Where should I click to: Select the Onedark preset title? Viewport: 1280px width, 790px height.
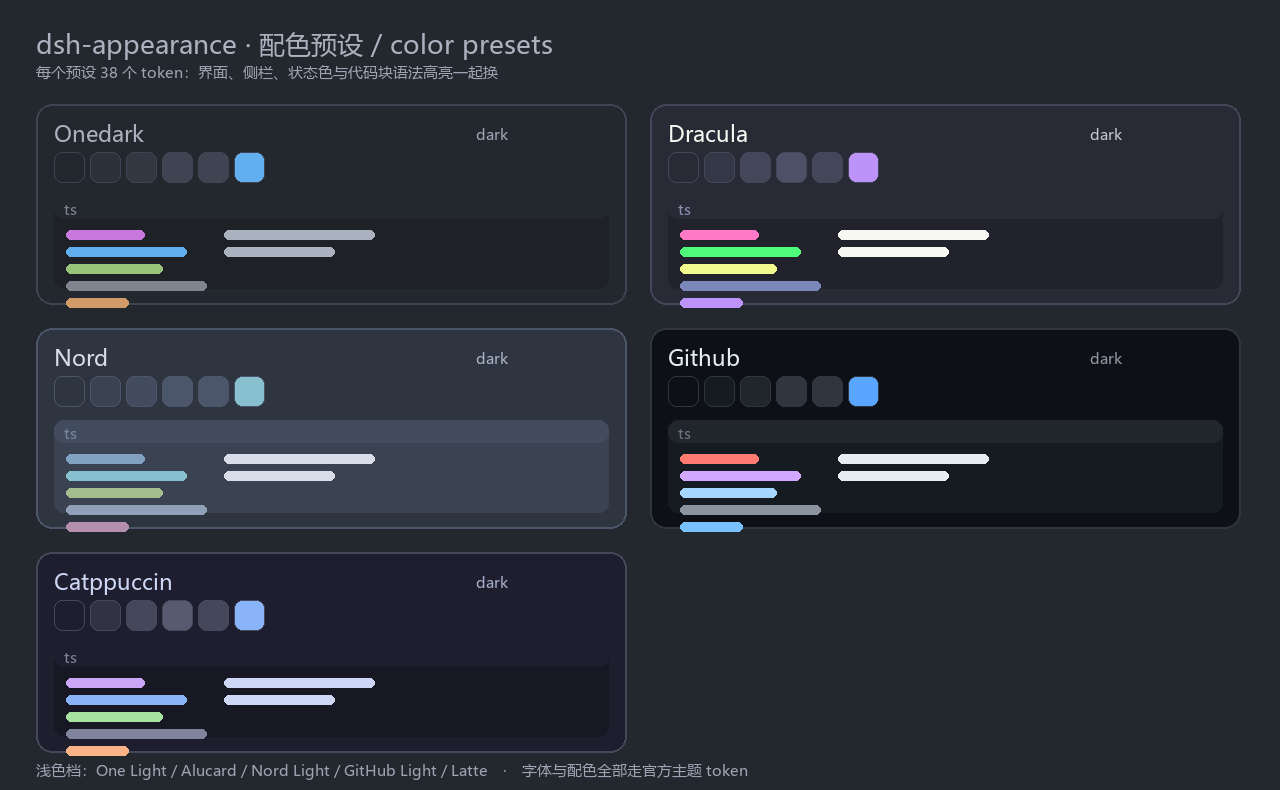(x=99, y=134)
